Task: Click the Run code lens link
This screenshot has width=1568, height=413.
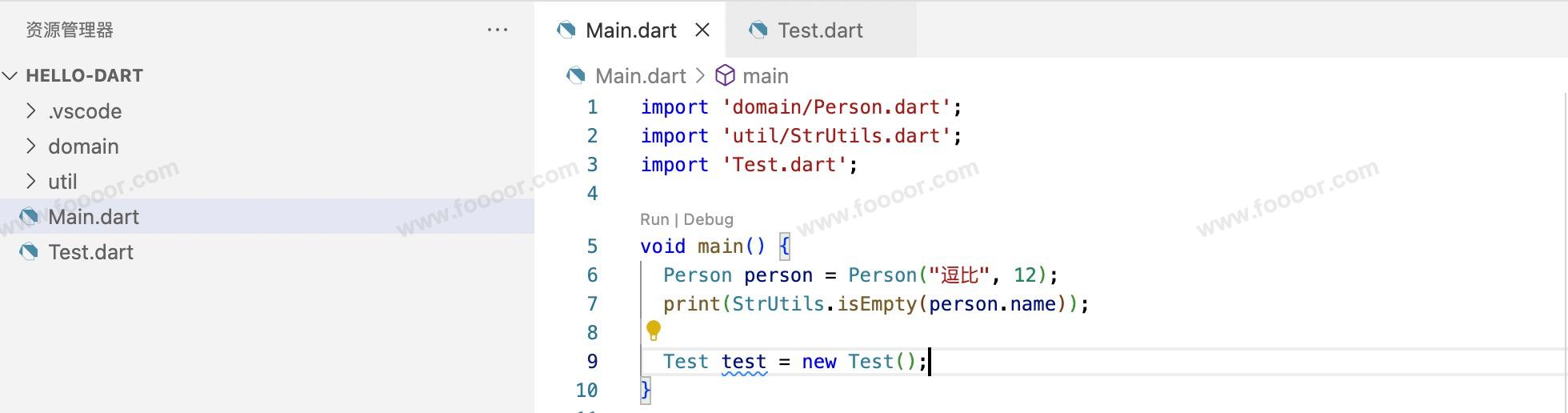Action: click(654, 219)
